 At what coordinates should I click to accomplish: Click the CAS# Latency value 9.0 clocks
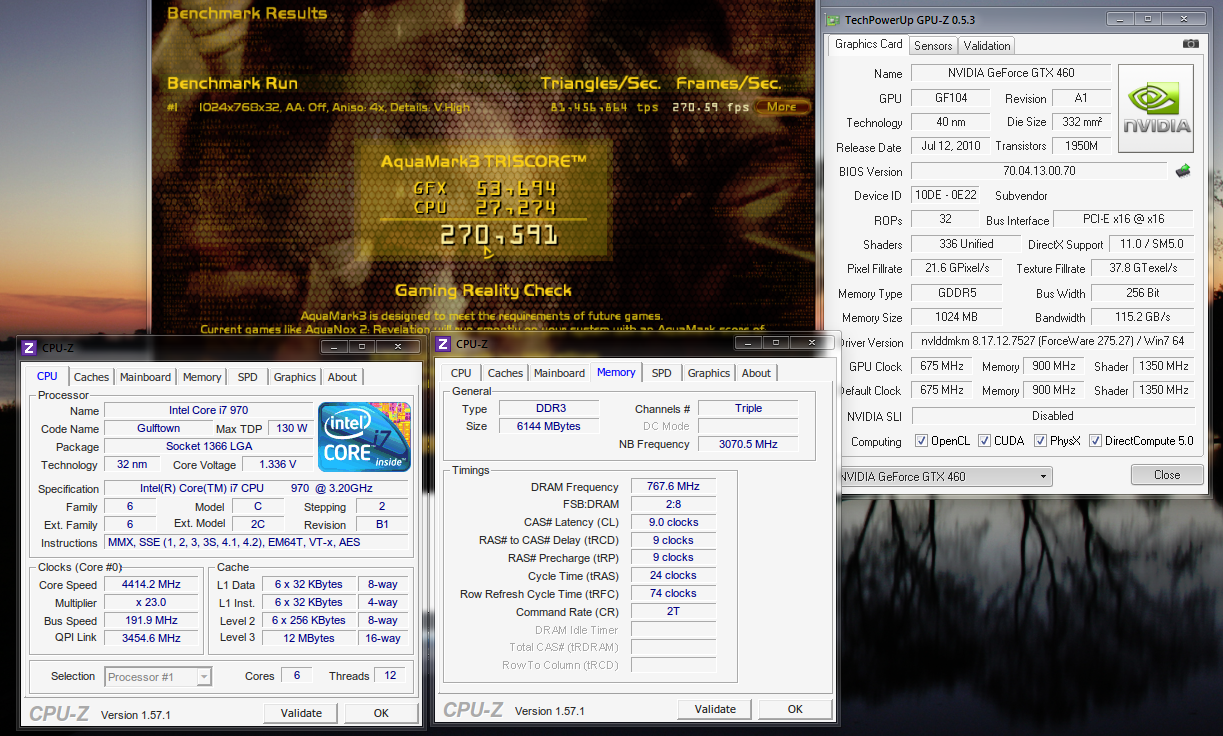tap(673, 522)
